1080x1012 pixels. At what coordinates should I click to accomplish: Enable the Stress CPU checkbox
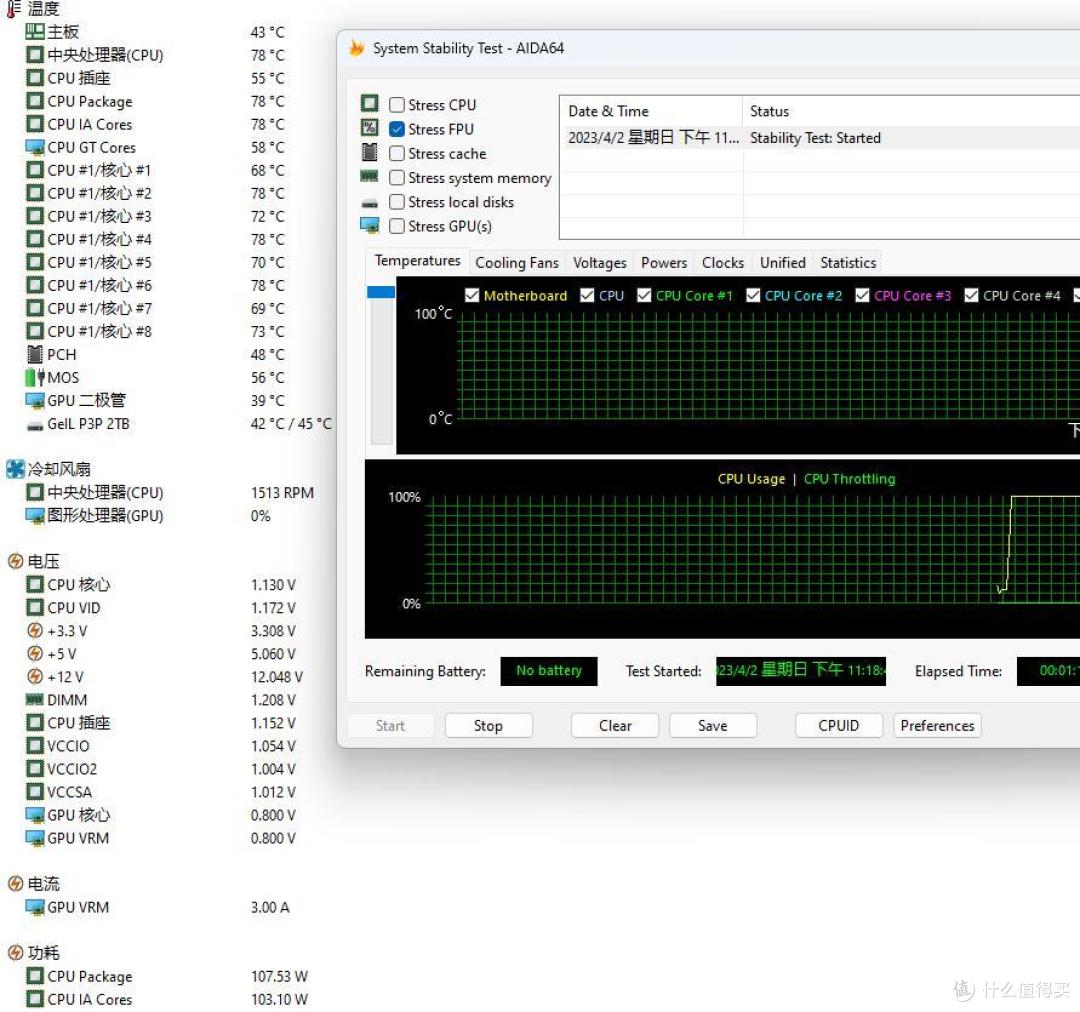click(x=397, y=105)
